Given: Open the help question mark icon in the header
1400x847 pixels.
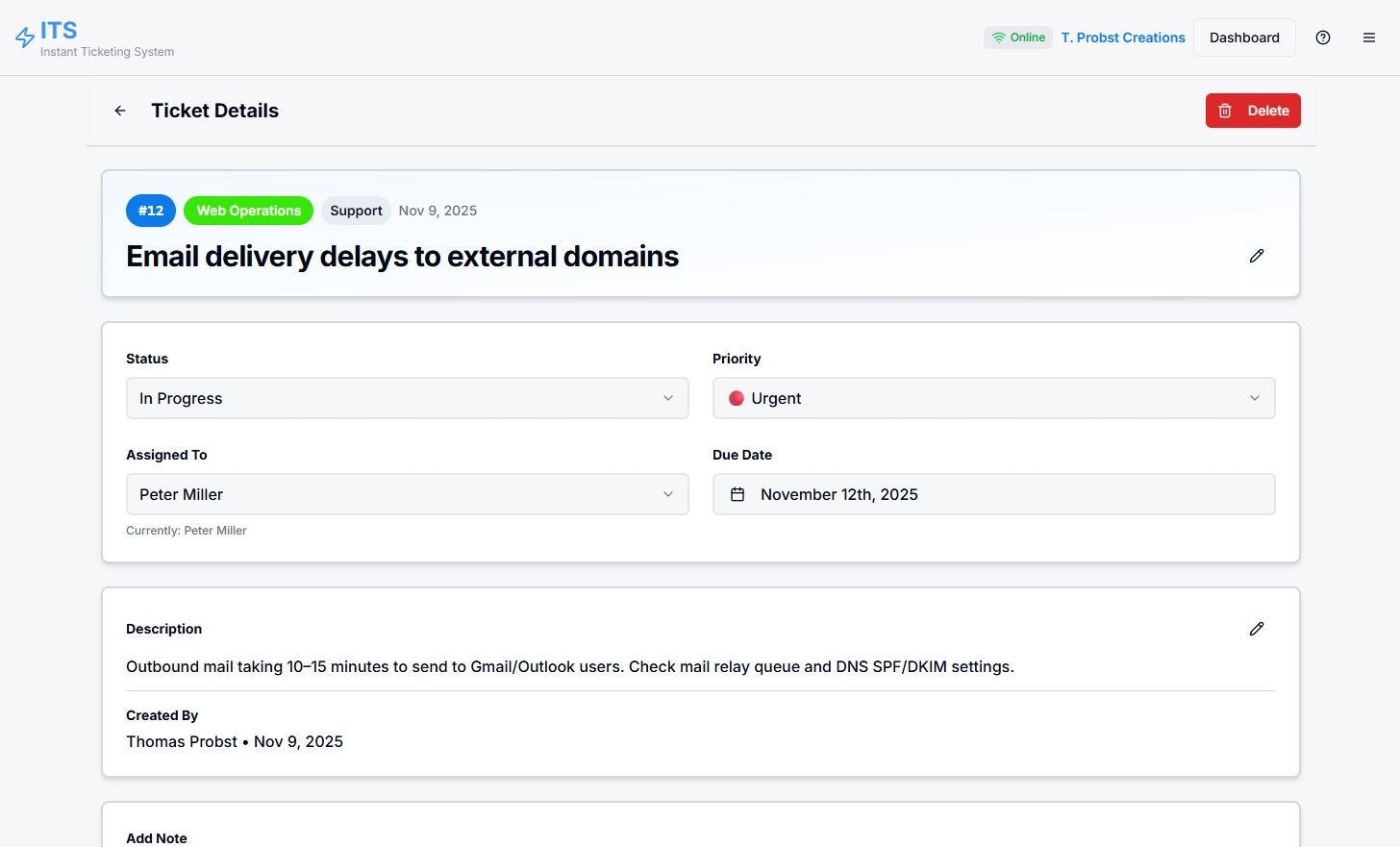Looking at the screenshot, I should point(1322,37).
